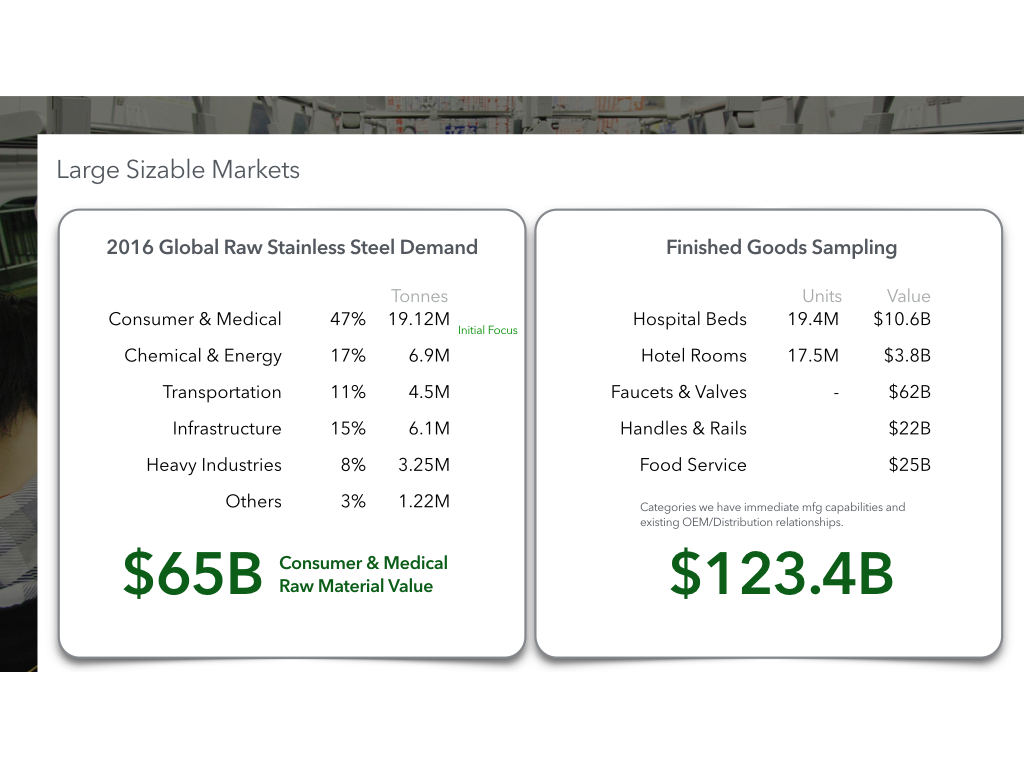Screen dimensions: 1024x768
Task: Select the '2016 Global Raw Stainless Steel Demand' heading
Action: (292, 247)
